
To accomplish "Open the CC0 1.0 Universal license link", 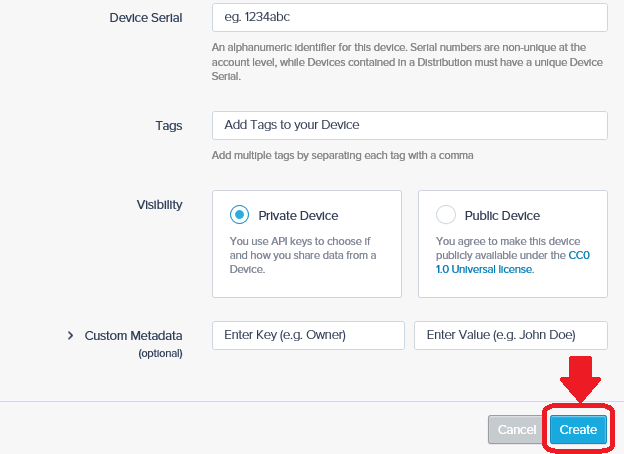I will point(513,262).
